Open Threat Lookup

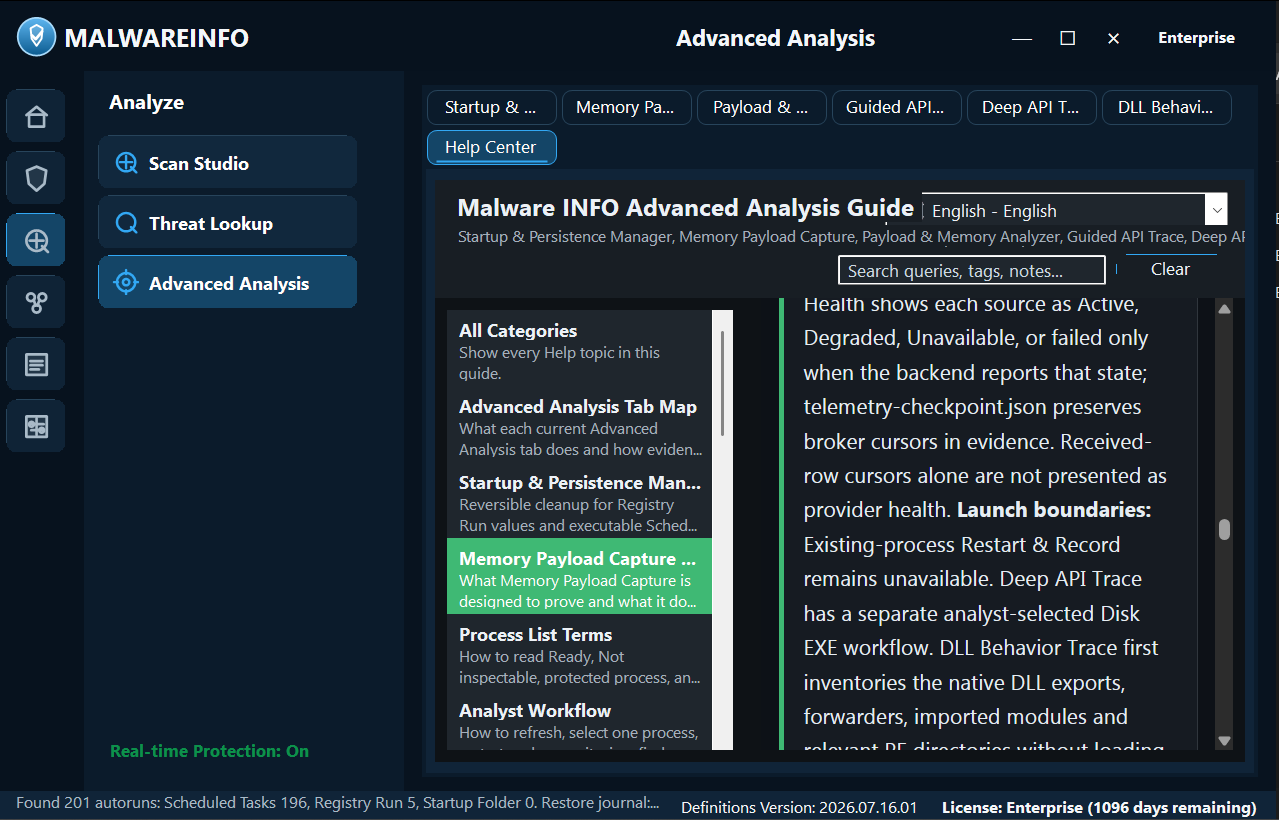point(227,222)
